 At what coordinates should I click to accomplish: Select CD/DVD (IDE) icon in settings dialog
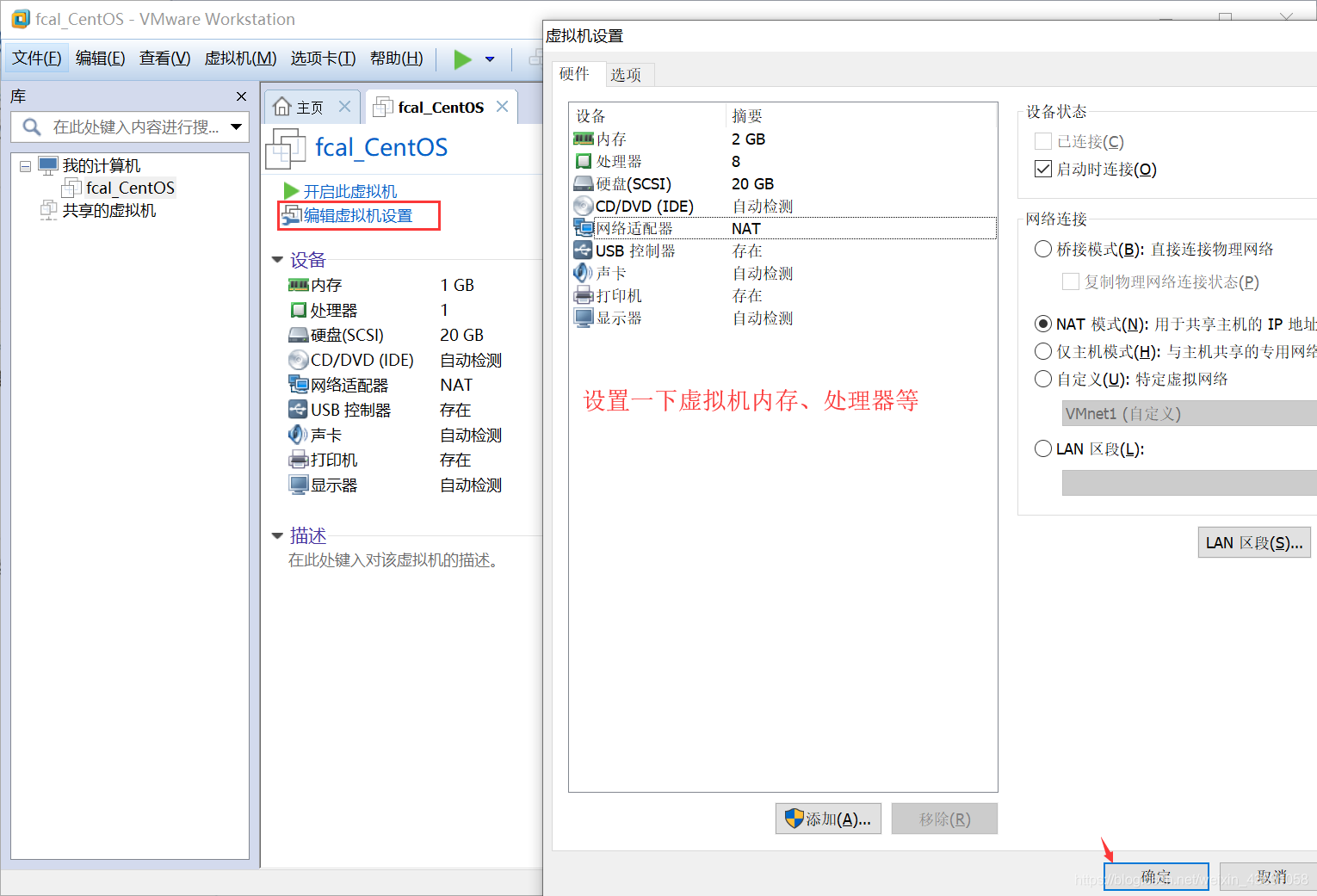[584, 206]
